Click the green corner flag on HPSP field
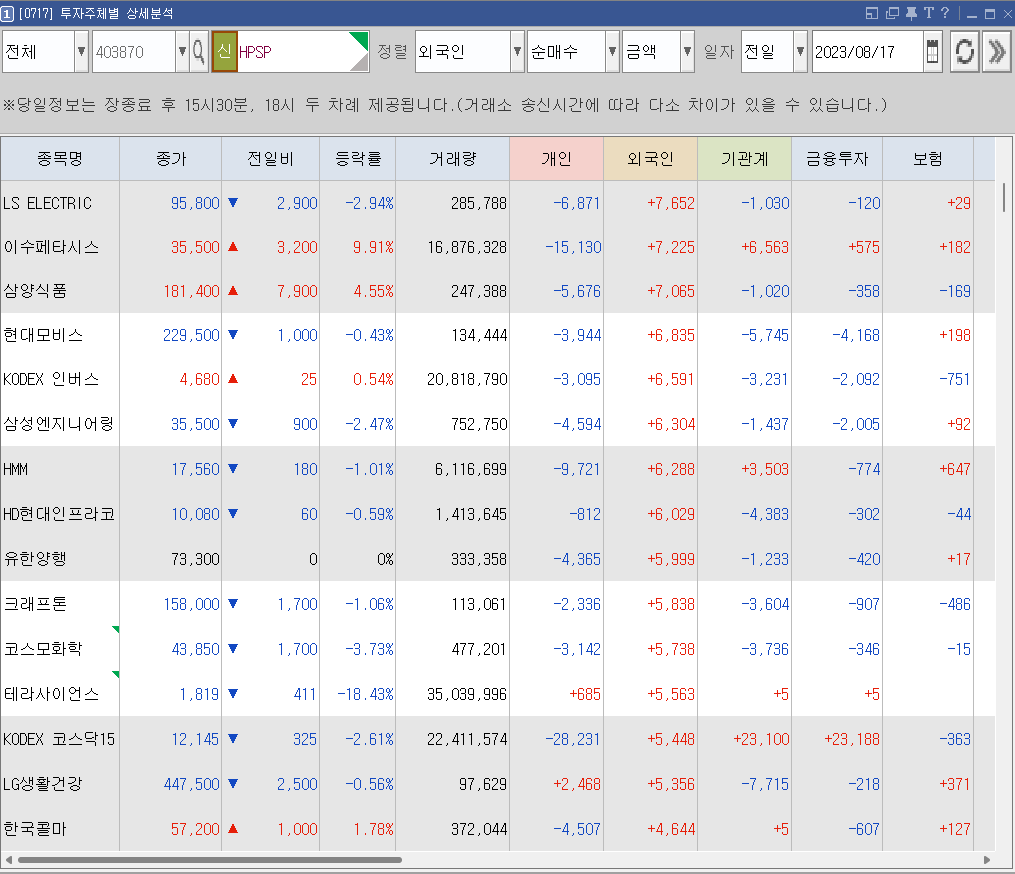 click(x=360, y=39)
